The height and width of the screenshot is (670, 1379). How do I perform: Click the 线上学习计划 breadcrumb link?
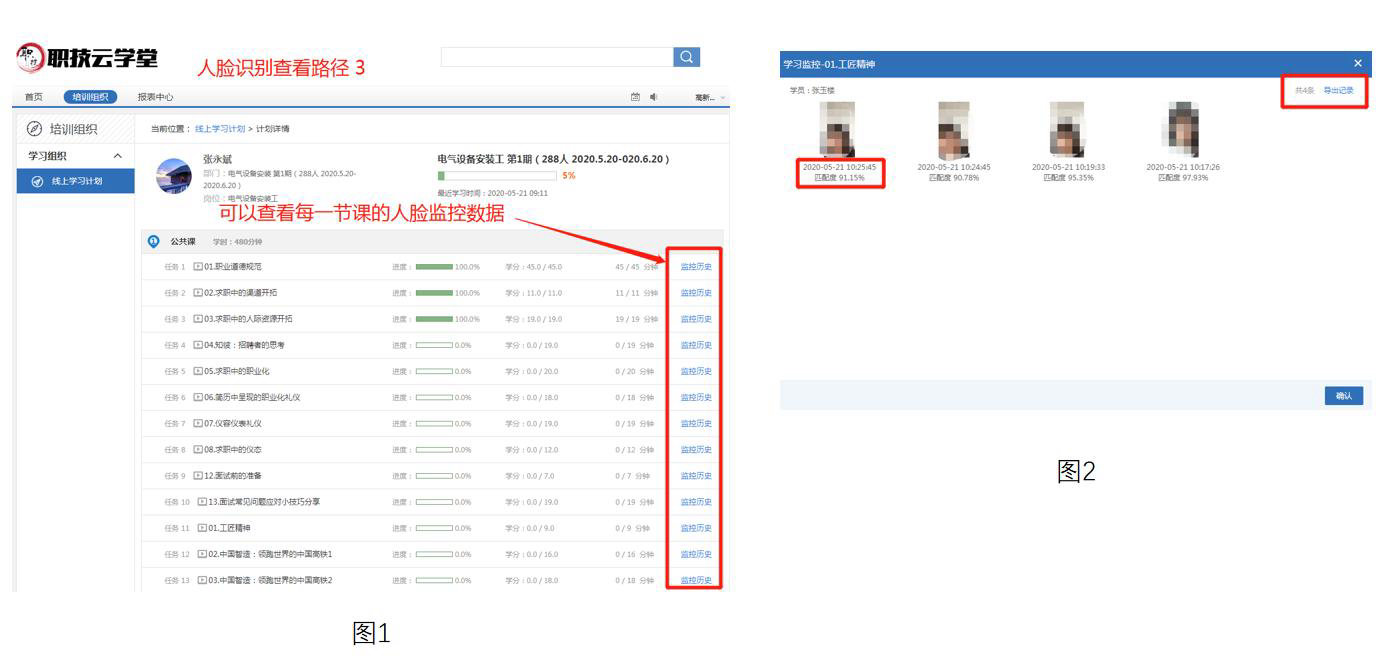[x=219, y=128]
